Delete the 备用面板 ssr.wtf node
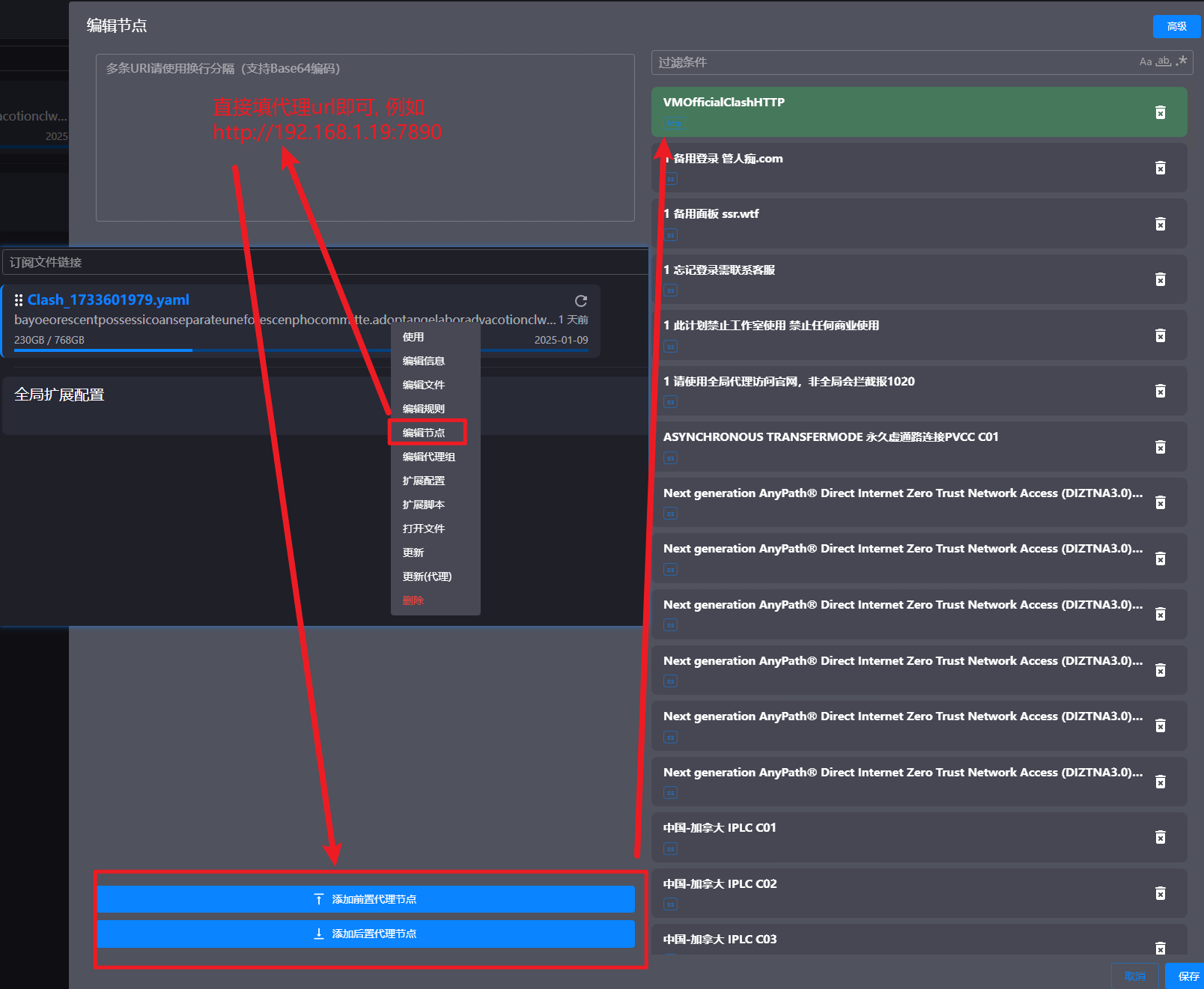Image resolution: width=1204 pixels, height=989 pixels. (x=1160, y=224)
